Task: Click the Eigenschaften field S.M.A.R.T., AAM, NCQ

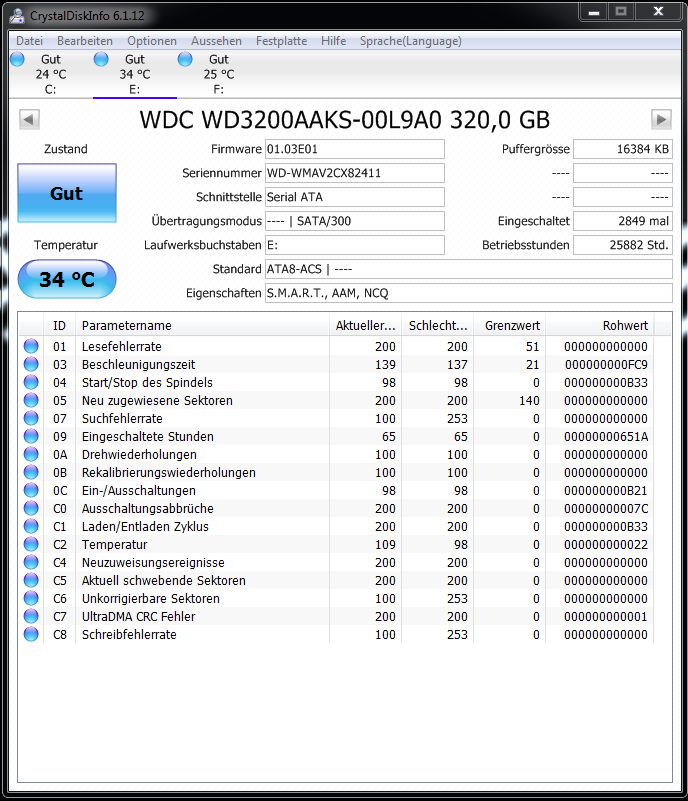Action: click(x=468, y=293)
